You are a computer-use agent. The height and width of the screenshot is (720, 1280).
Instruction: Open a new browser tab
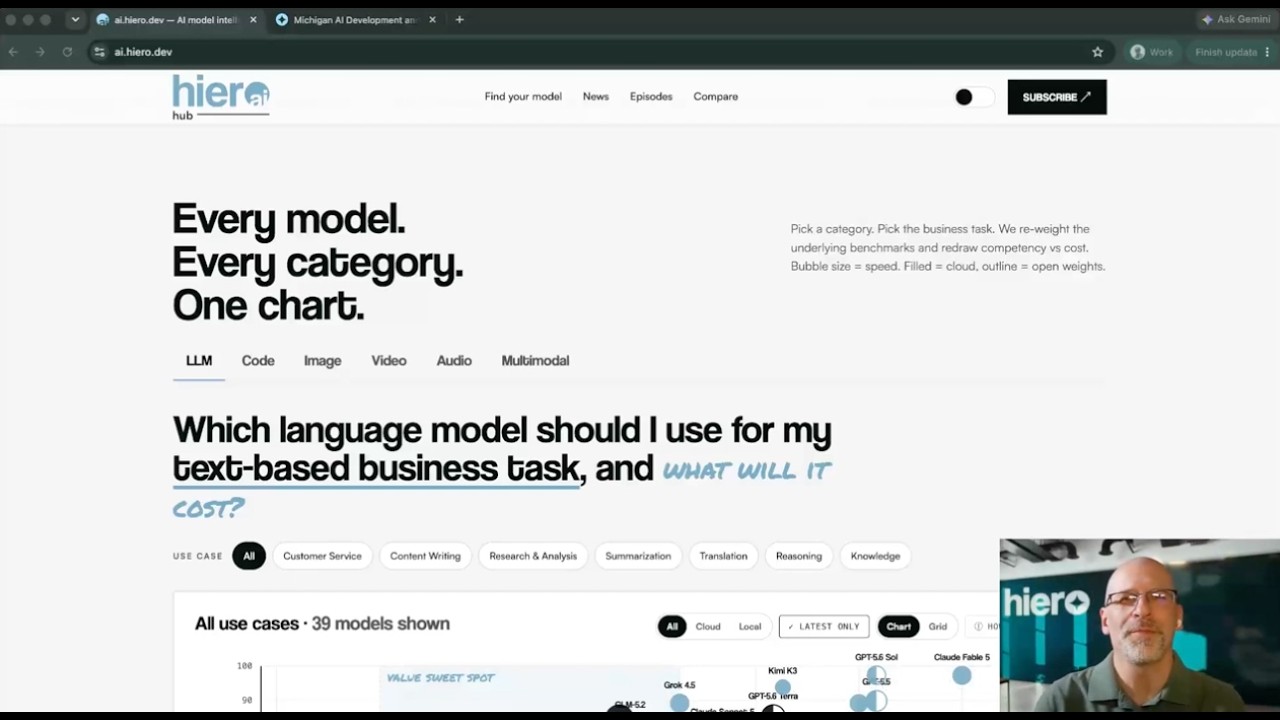pos(459,20)
